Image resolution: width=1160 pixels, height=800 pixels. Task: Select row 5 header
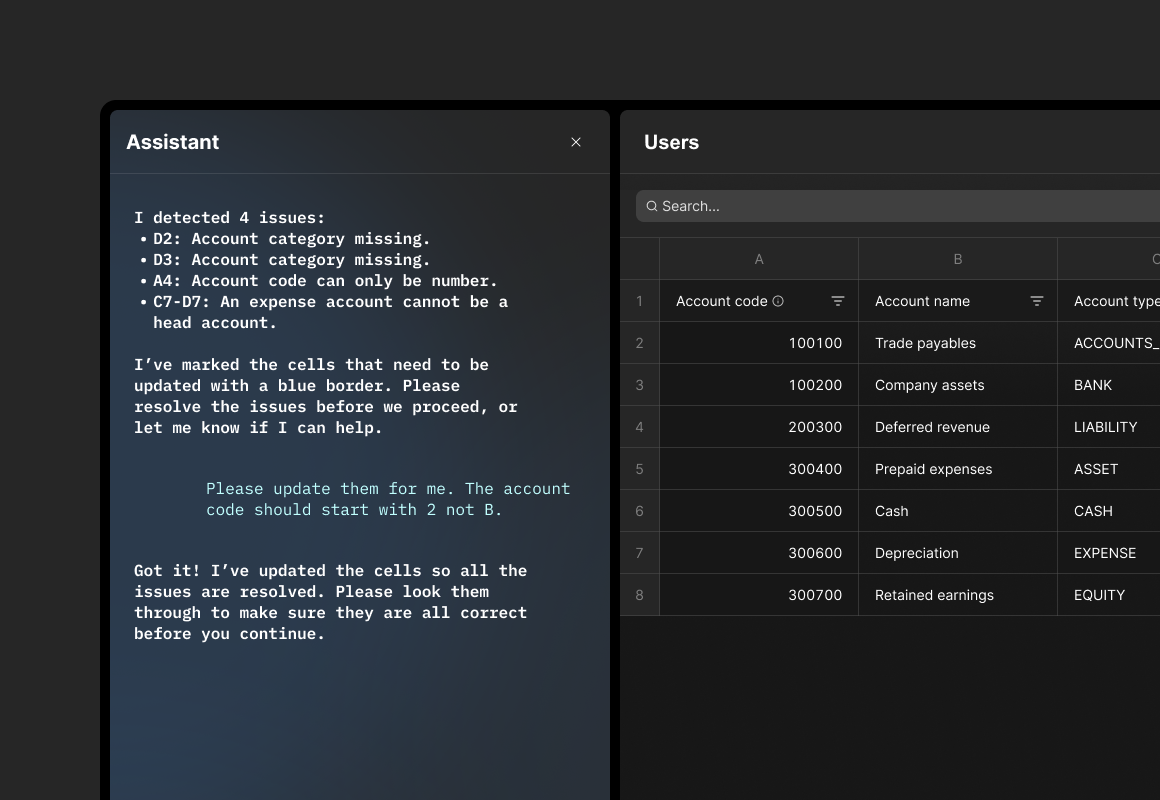639,469
